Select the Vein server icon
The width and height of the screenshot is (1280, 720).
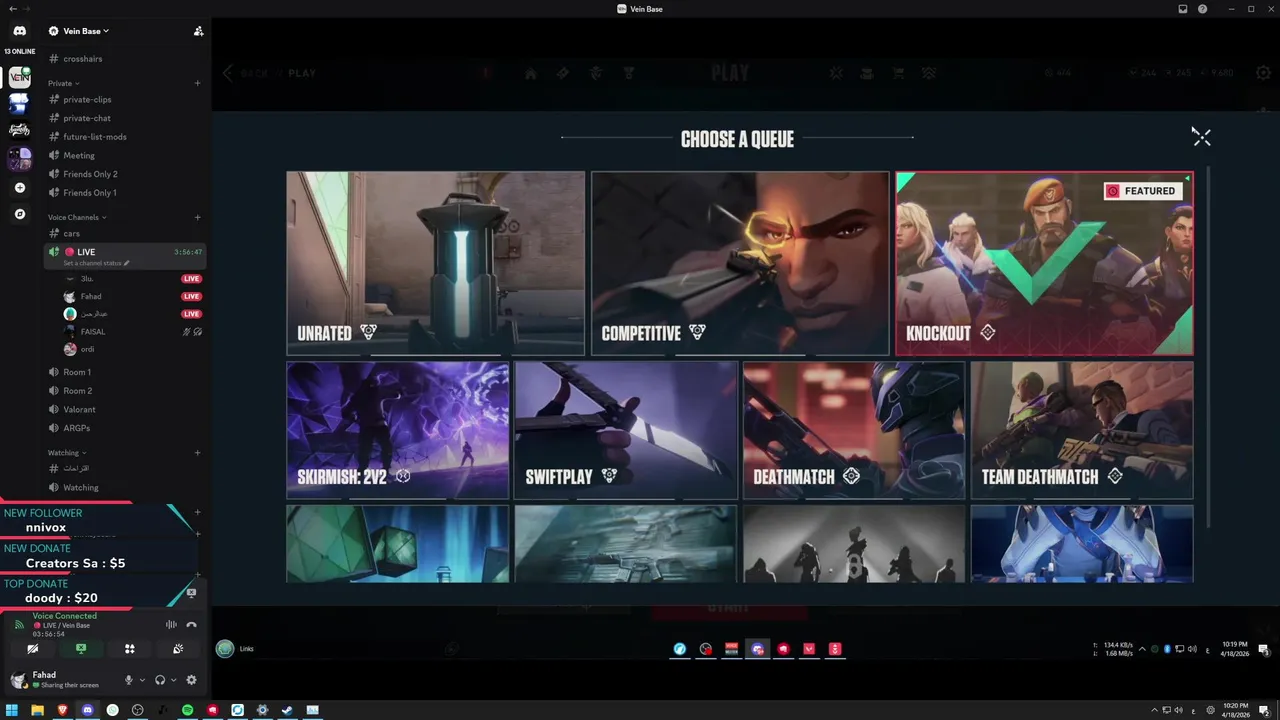coord(19,77)
